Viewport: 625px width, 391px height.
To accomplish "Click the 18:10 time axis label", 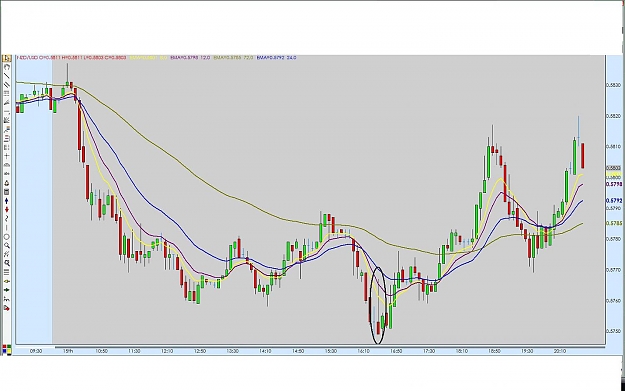I will 462,351.
